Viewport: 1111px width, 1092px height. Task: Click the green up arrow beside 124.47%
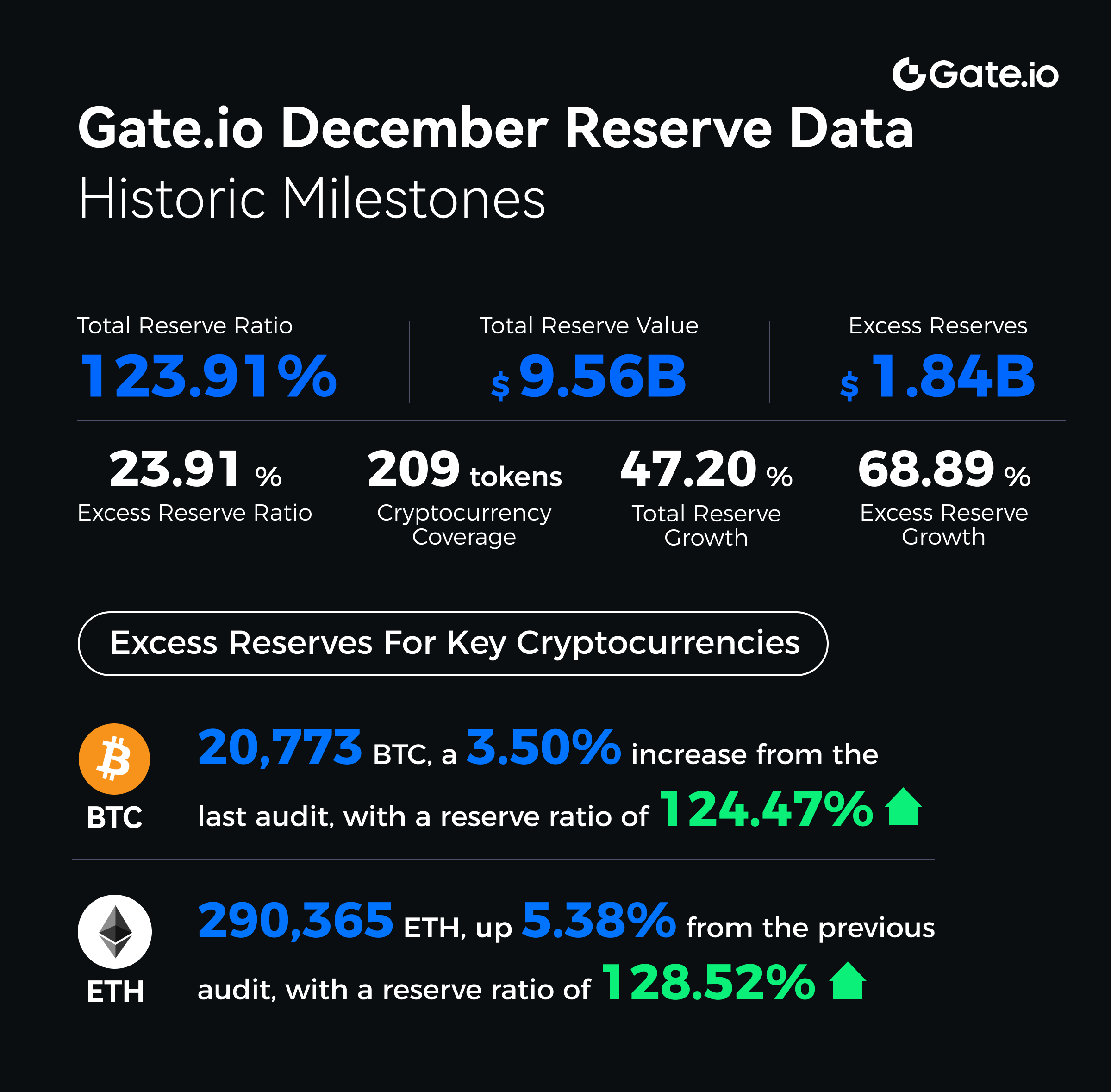903,807
